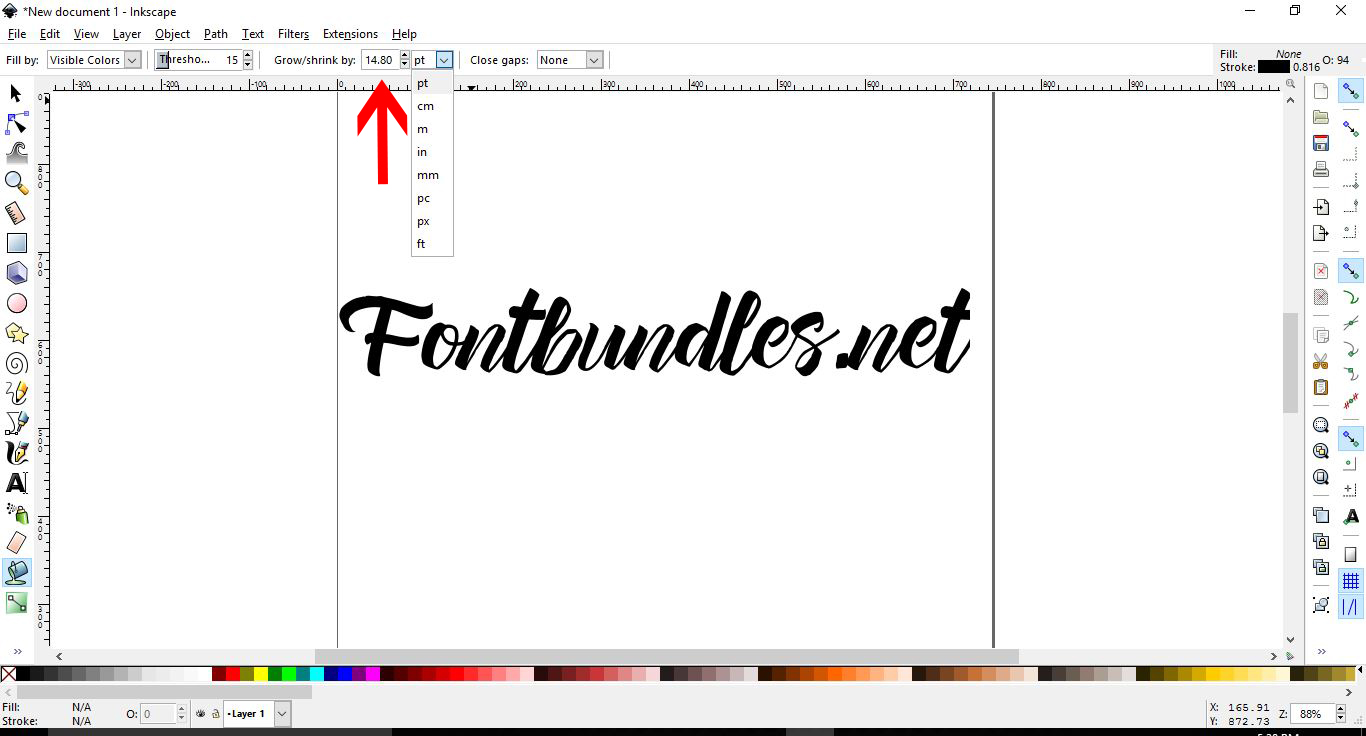1366x736 pixels.
Task: Pick the yellow palette swatch
Action: pos(261,674)
